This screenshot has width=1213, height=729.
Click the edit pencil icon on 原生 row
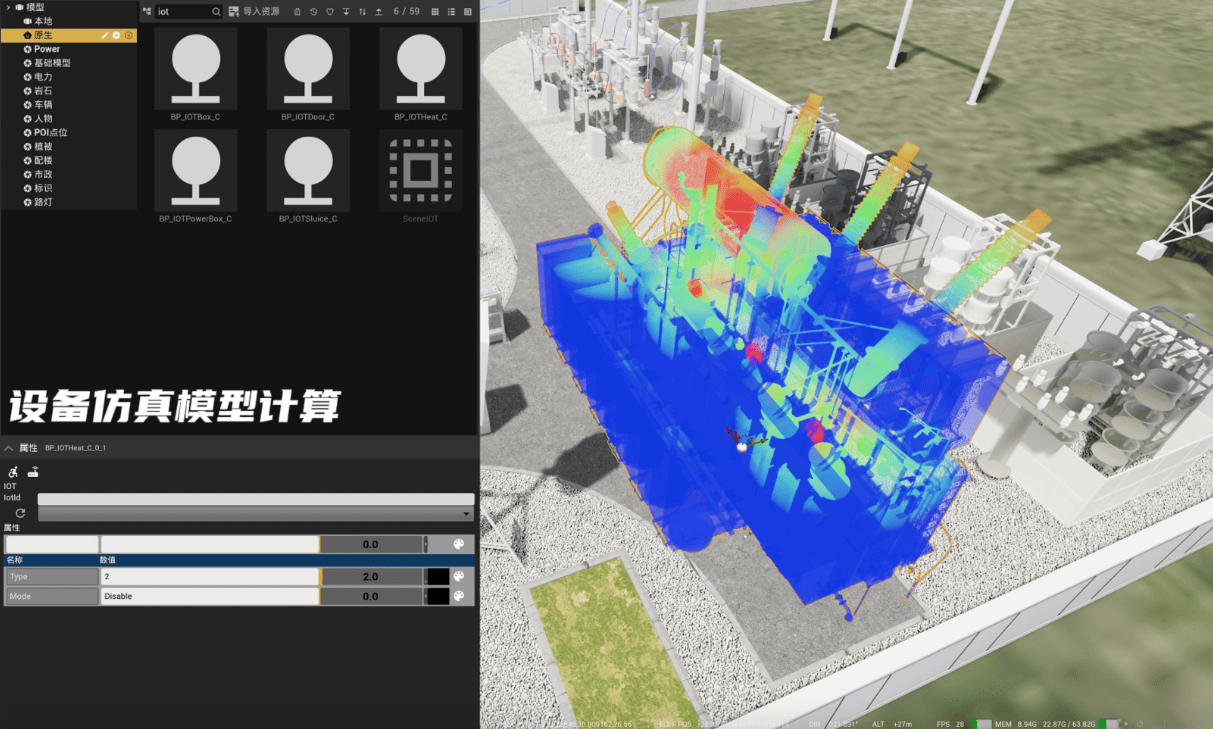point(105,35)
